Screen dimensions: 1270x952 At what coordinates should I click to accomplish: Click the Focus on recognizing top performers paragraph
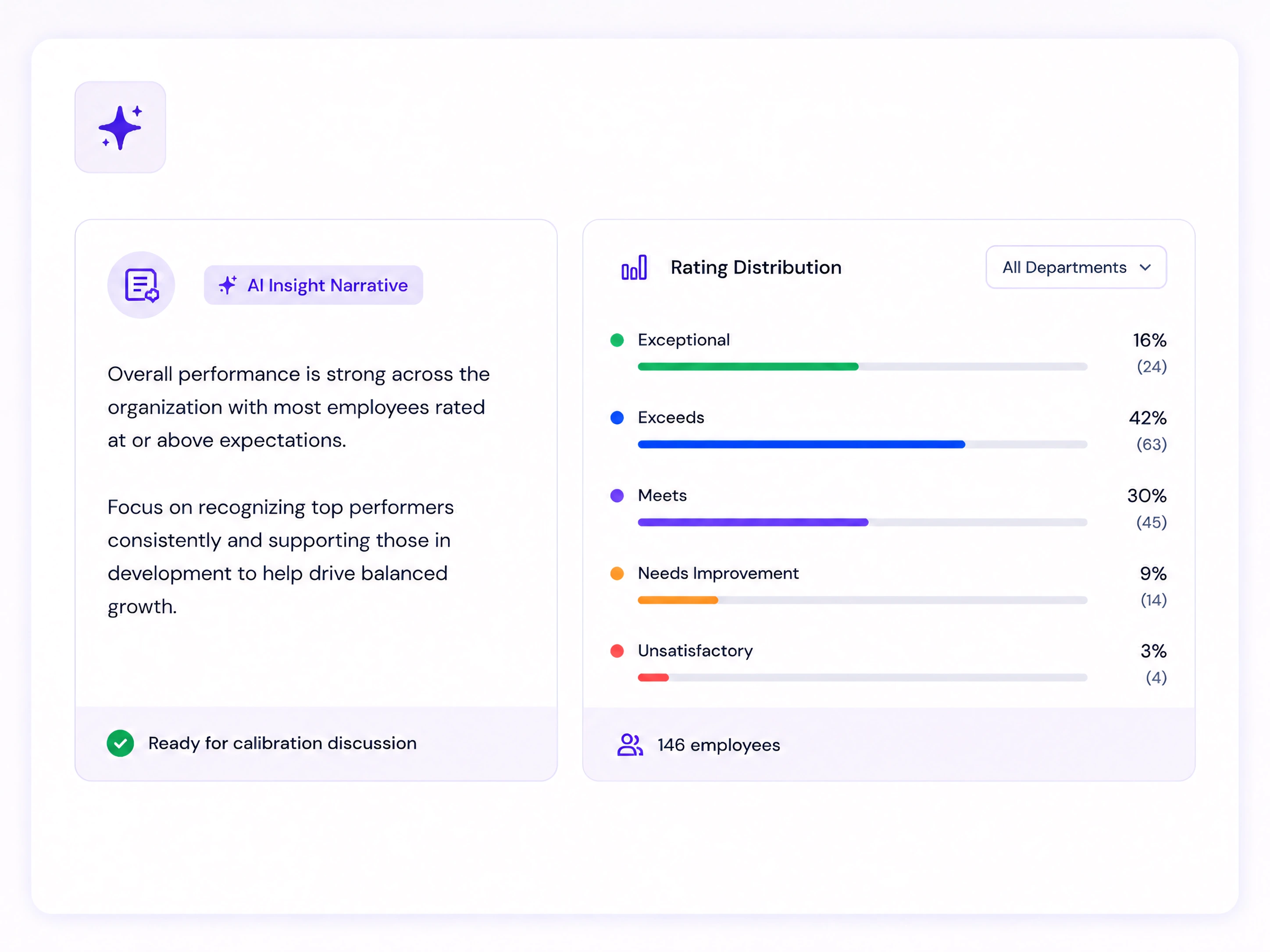pos(281,557)
